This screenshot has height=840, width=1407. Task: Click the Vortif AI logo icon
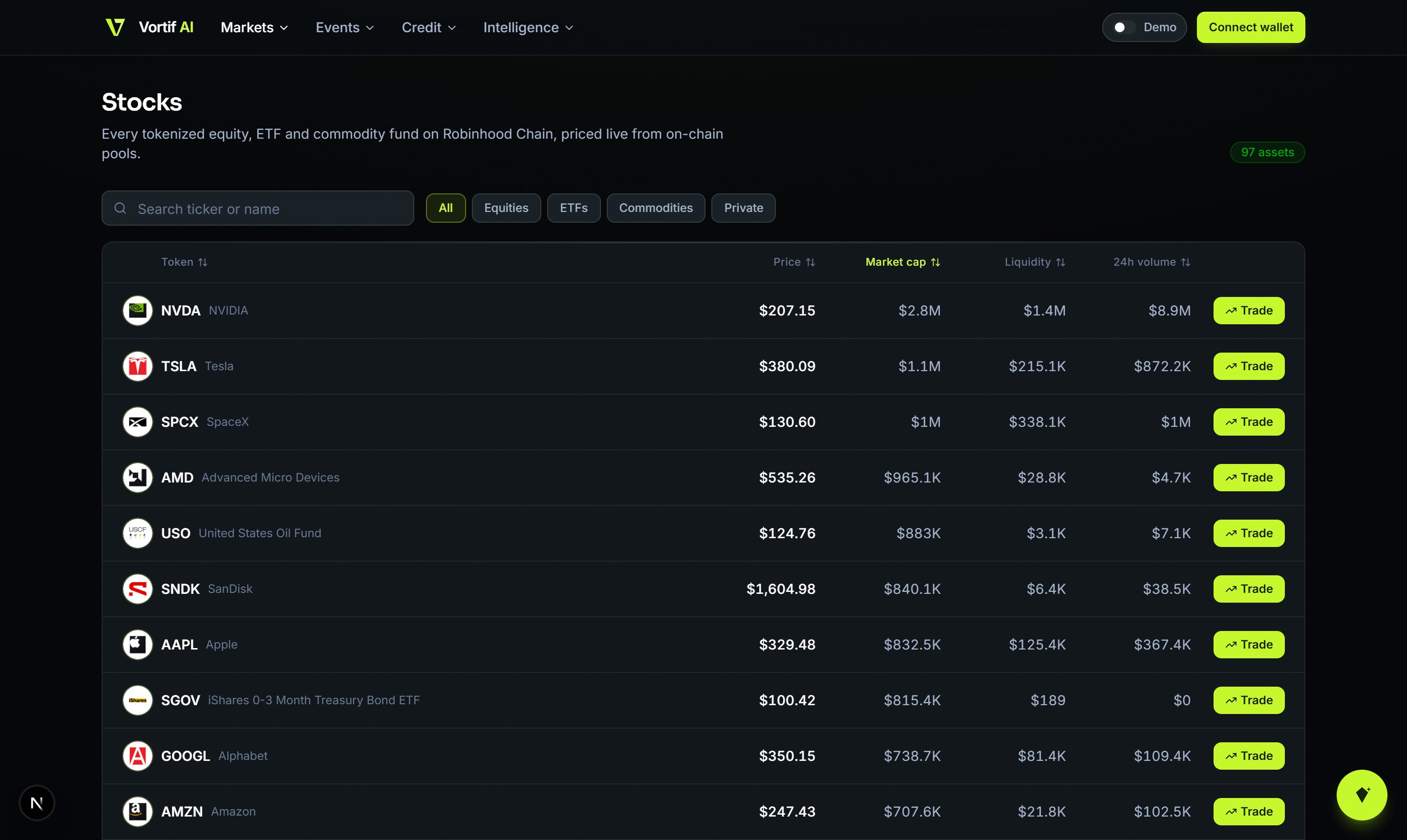coord(115,27)
